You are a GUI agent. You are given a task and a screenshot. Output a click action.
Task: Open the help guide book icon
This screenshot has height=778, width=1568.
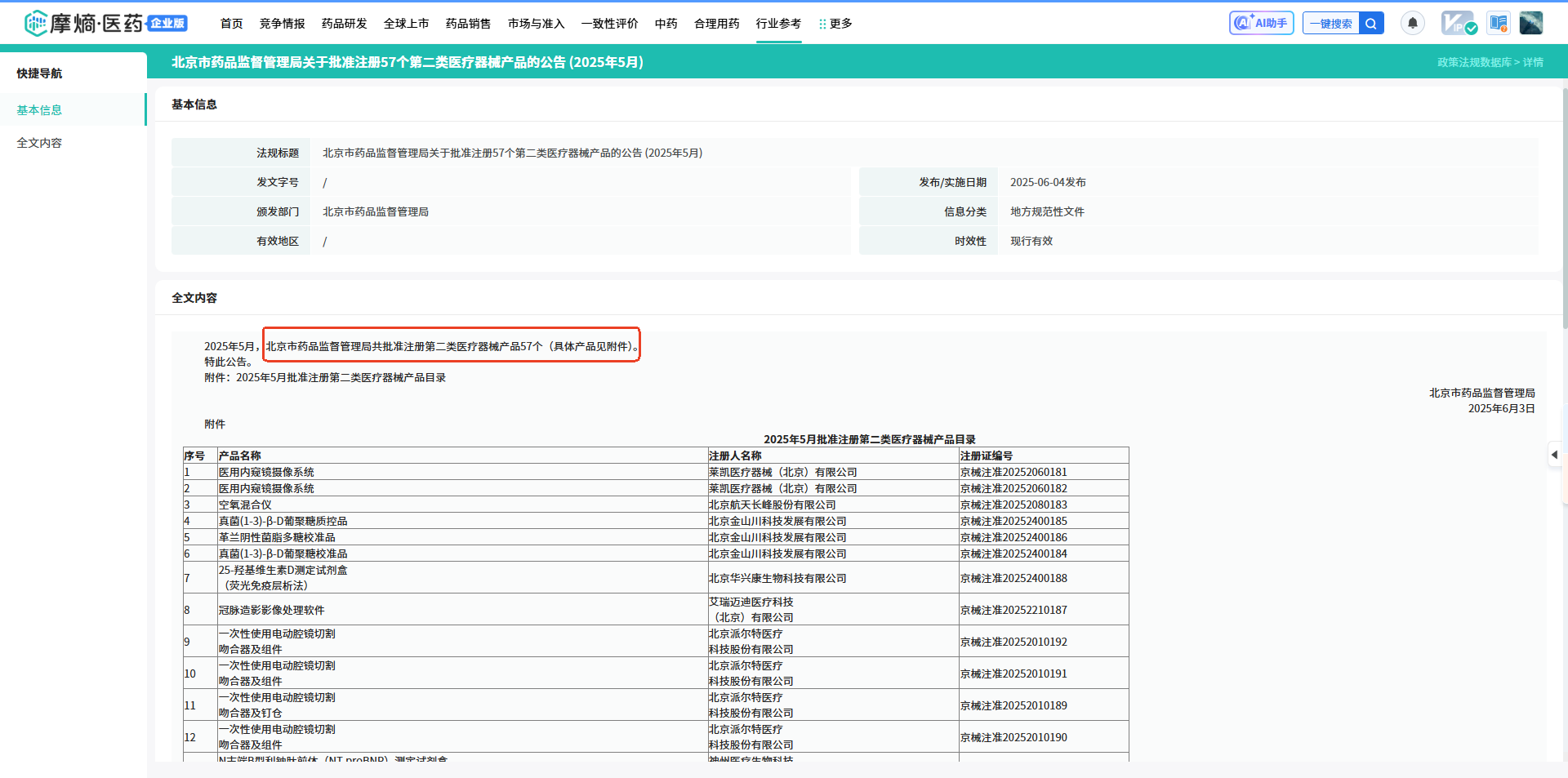tap(1499, 23)
